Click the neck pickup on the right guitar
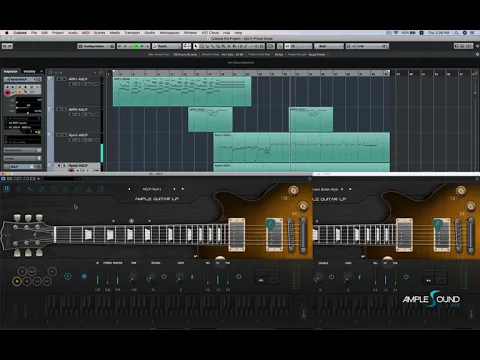This screenshot has width=480, height=360. point(404,235)
